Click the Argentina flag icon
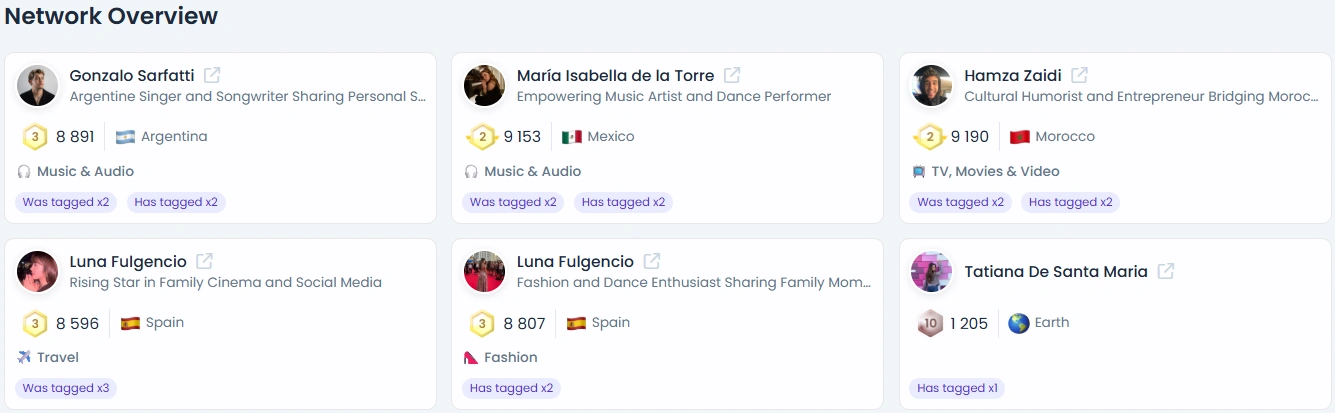 coord(125,137)
